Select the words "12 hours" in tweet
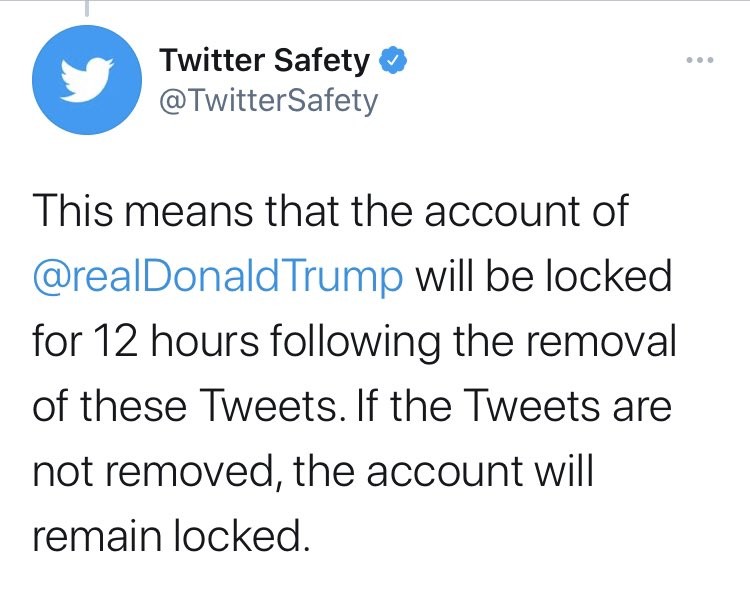The image size is (750, 597). (157, 342)
